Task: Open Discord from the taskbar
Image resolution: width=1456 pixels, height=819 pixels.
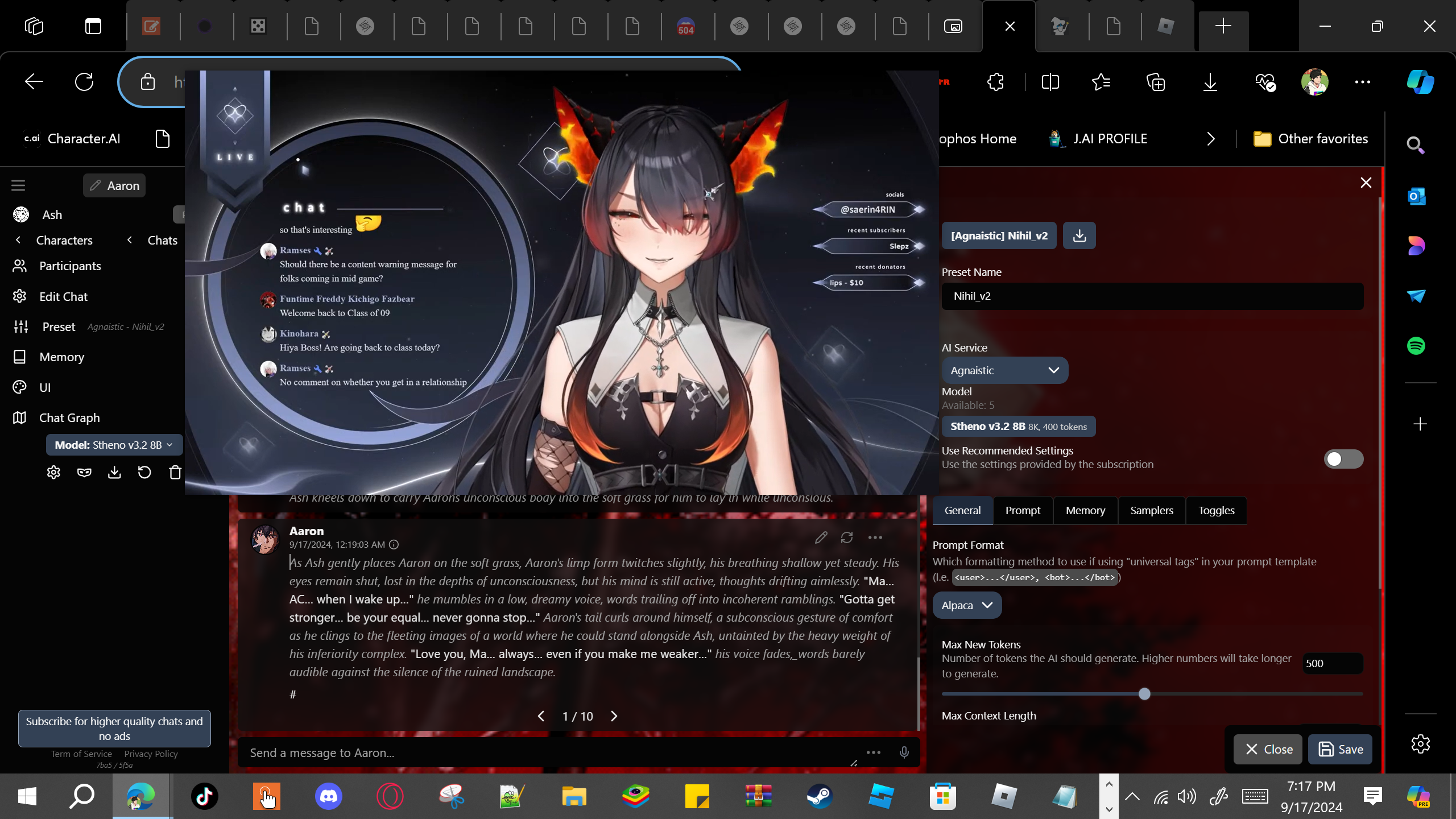Action: coord(329,796)
